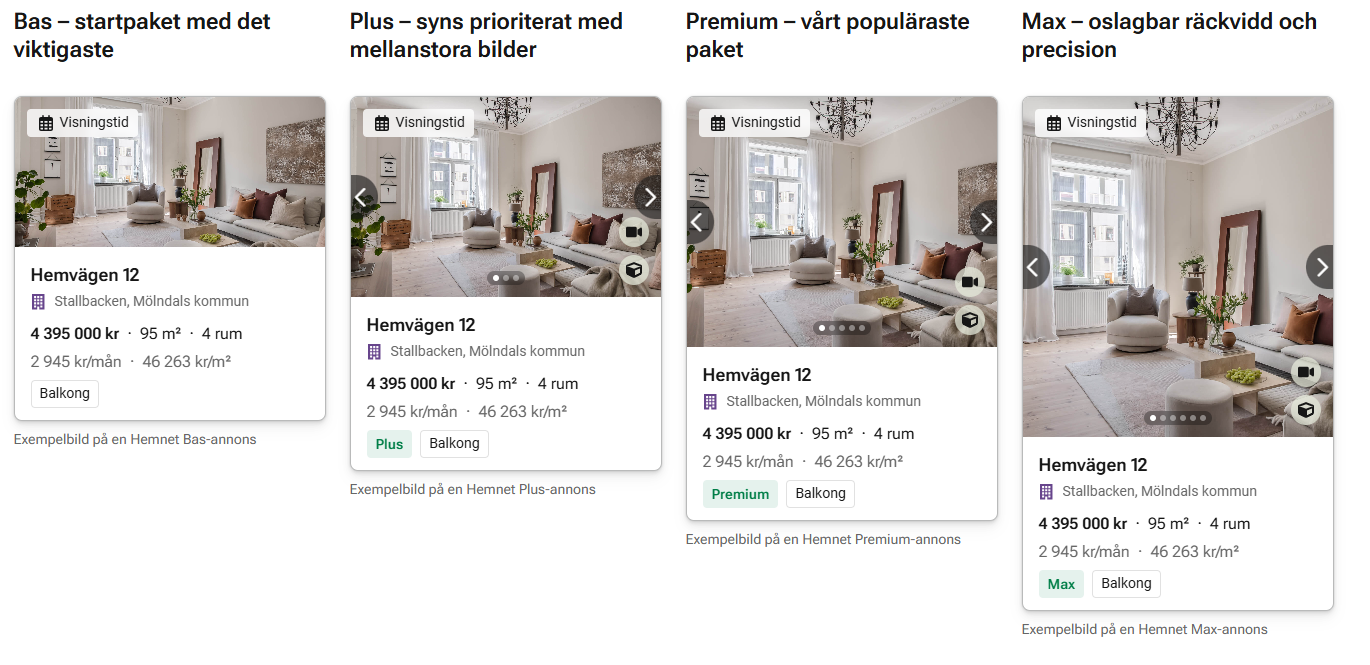The height and width of the screenshot is (665, 1370).
Task: Click Balkong tag on Bas listing
Action: [65, 394]
